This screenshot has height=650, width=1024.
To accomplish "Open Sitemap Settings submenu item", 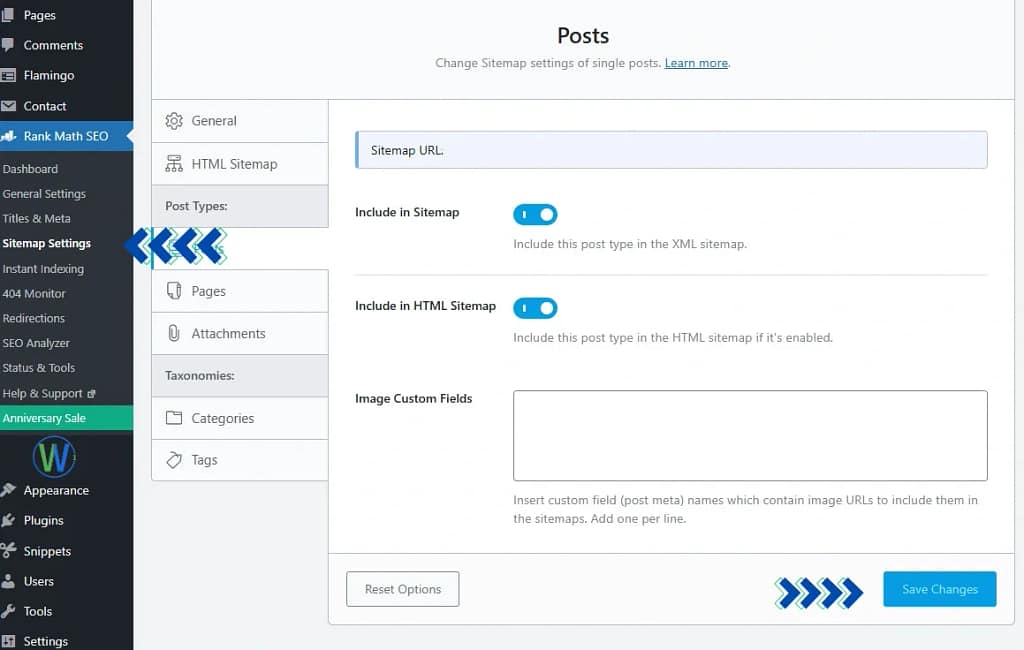I will point(47,243).
